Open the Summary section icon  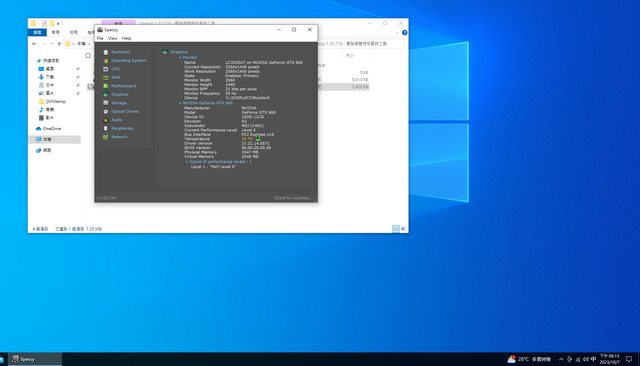coord(106,52)
